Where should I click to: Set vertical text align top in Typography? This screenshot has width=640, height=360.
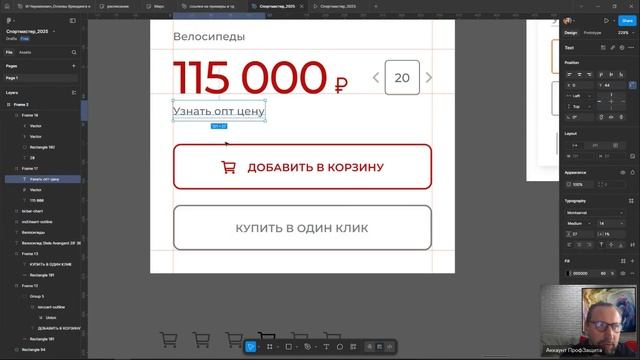pos(601,245)
